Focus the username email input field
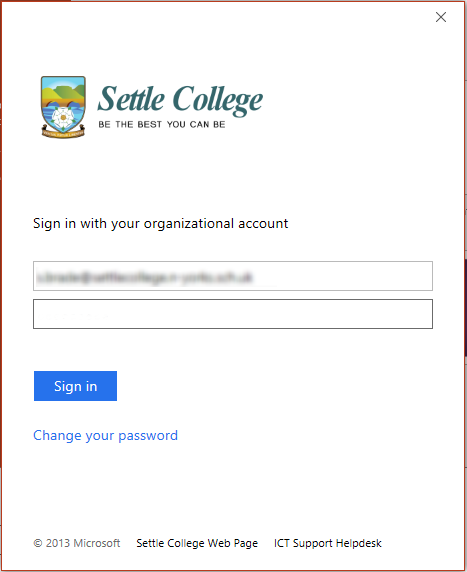 pyautogui.click(x=233, y=276)
